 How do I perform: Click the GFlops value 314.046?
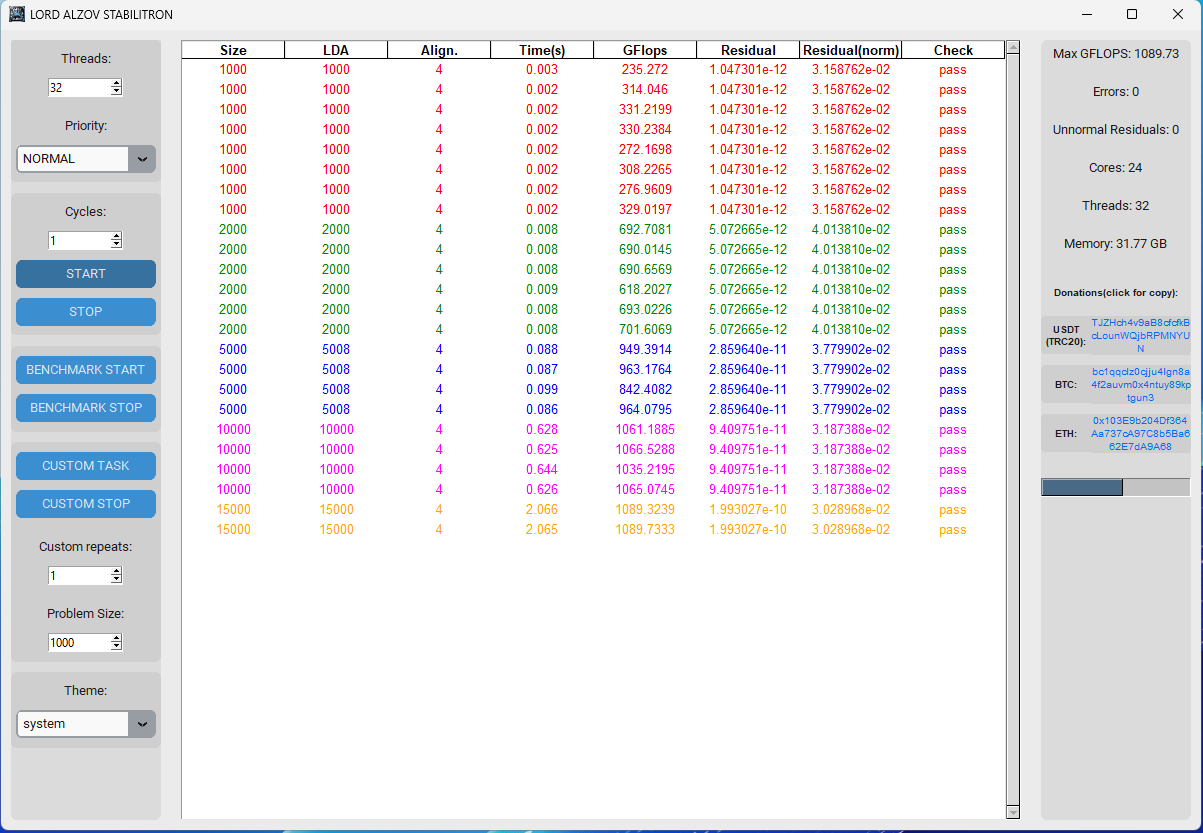[x=645, y=90]
